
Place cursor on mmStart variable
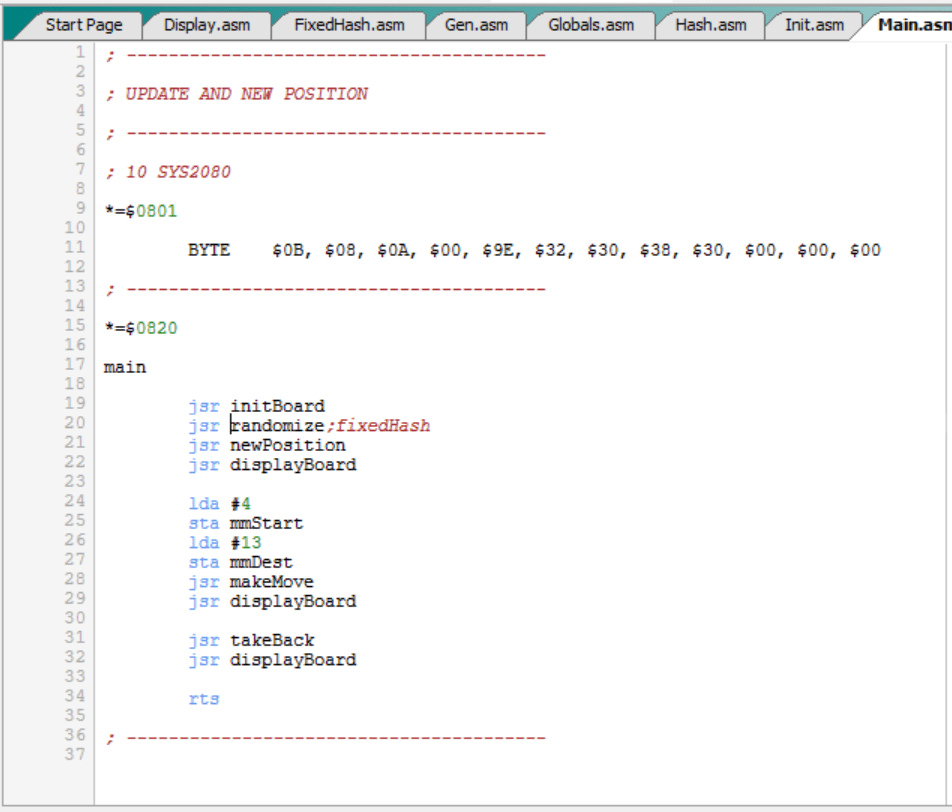tap(266, 524)
